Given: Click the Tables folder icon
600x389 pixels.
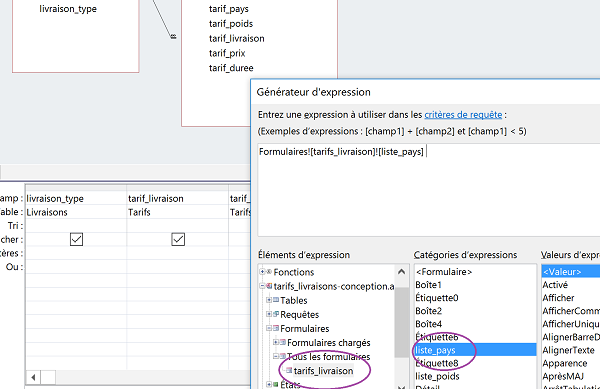Looking at the screenshot, I should pyautogui.click(x=276, y=300).
